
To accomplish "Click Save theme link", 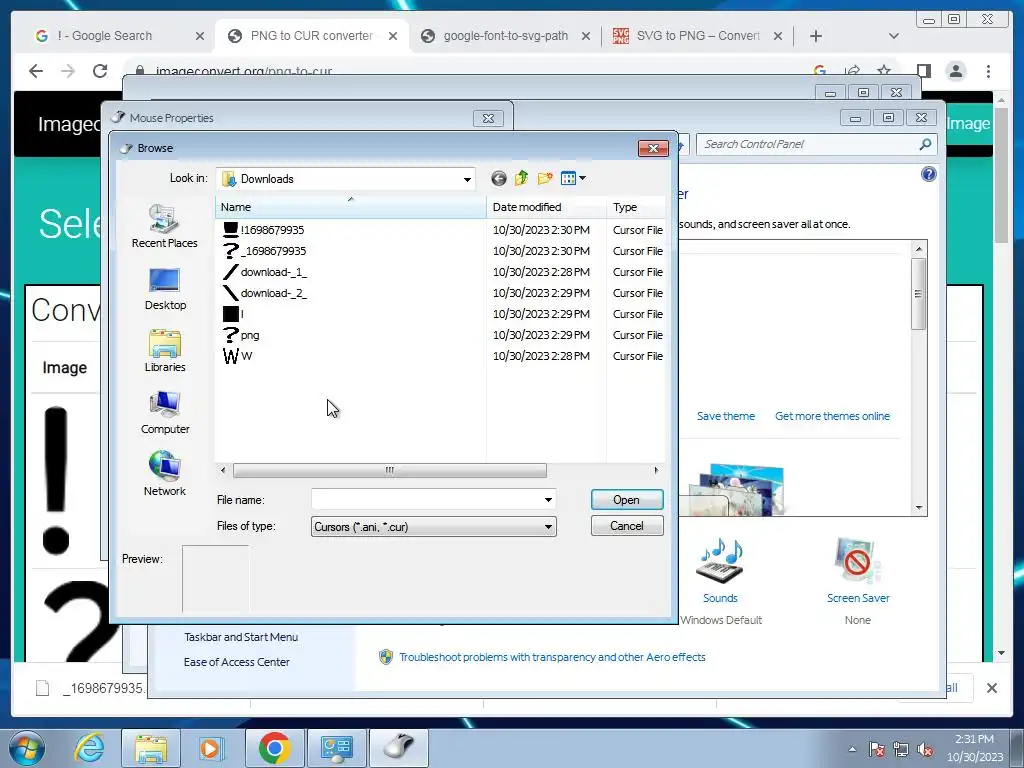I will click(x=725, y=416).
